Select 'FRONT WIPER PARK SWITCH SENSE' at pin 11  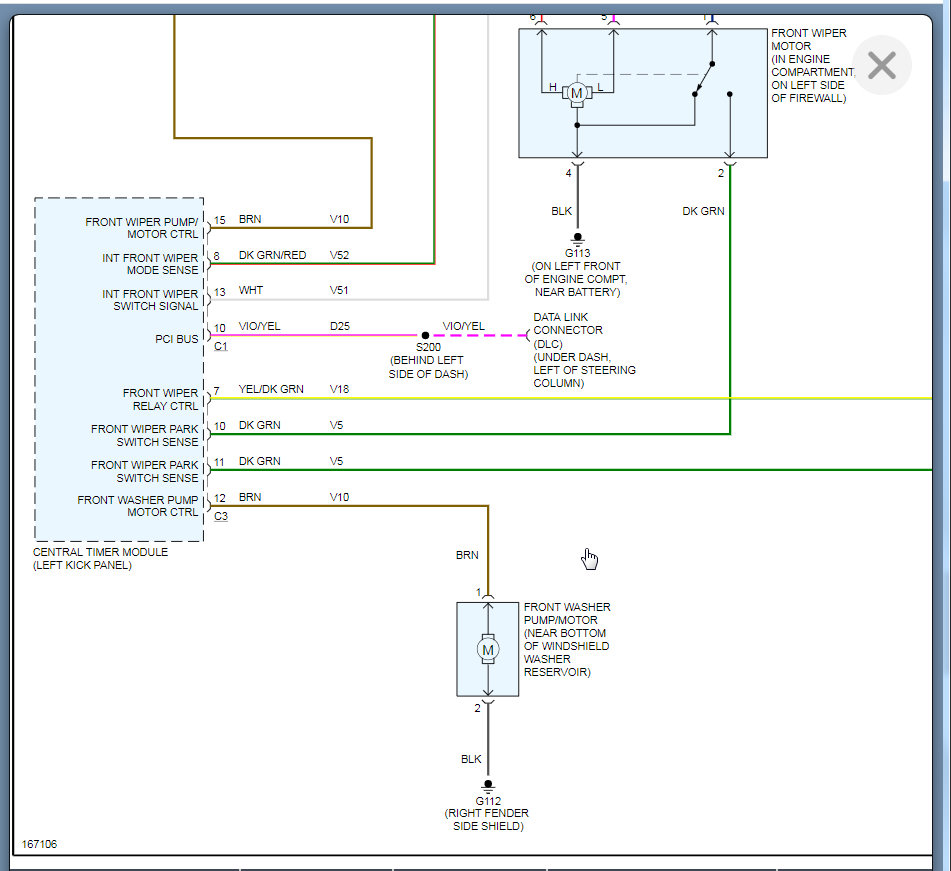tap(144, 471)
